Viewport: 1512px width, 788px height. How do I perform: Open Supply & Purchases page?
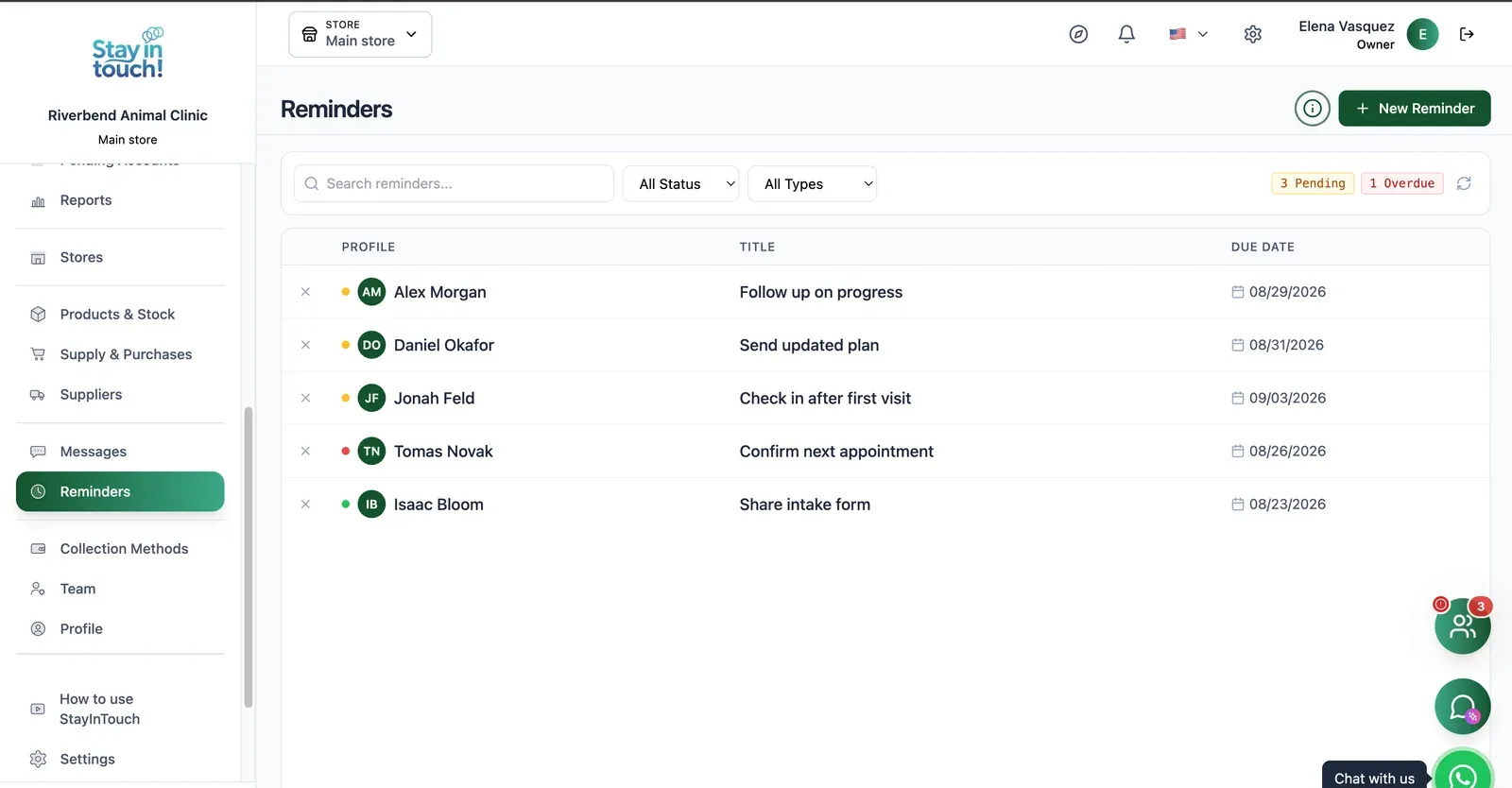click(120, 354)
